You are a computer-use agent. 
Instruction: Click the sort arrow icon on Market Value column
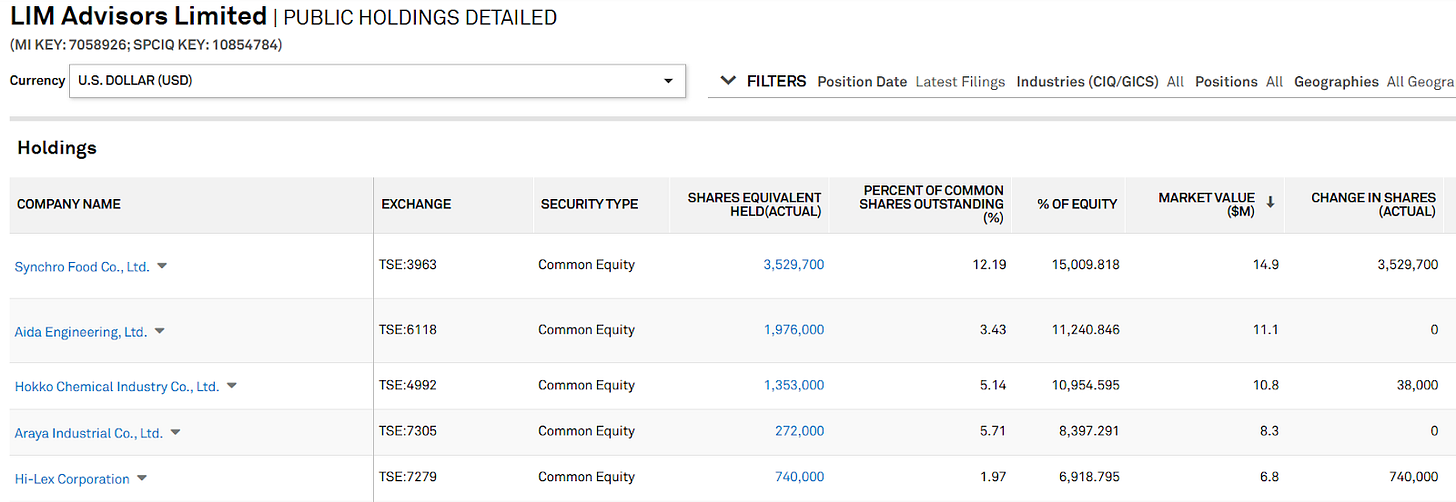pyautogui.click(x=1271, y=201)
